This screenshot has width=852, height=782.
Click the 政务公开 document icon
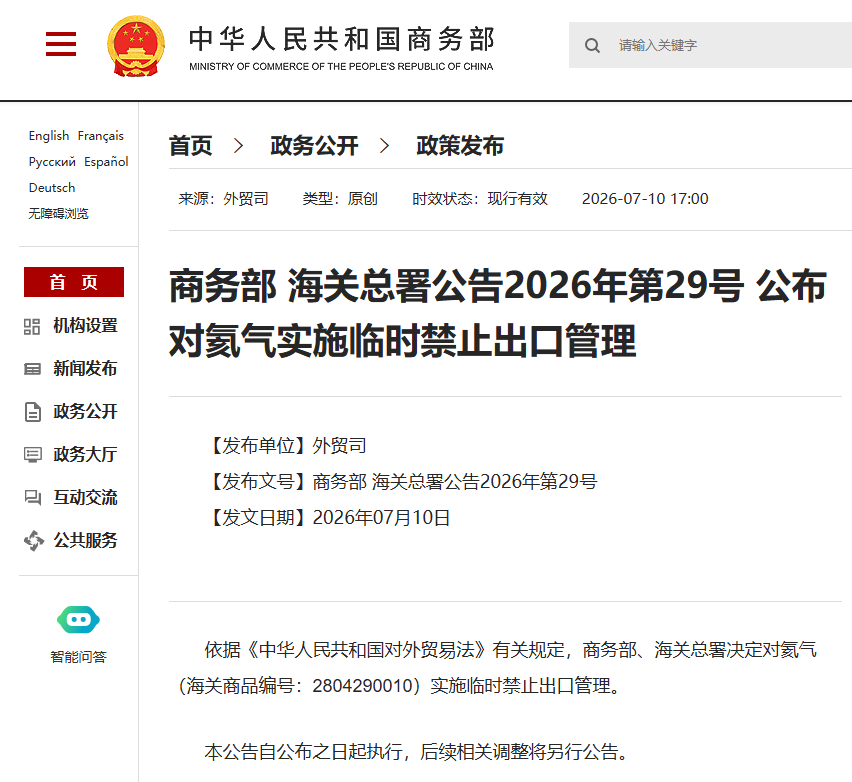point(33,412)
